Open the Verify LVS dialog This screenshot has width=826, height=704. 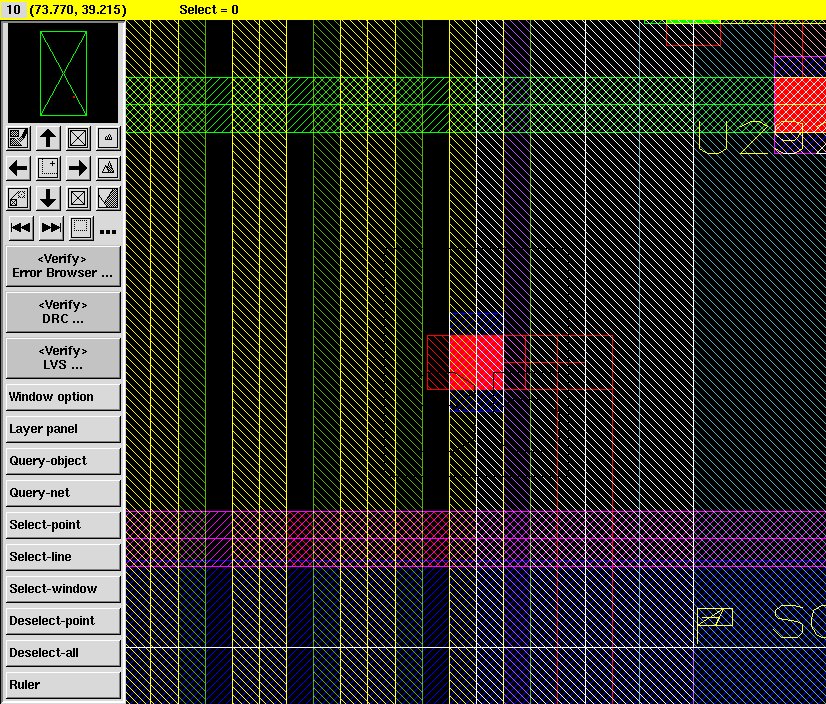pyautogui.click(x=63, y=358)
